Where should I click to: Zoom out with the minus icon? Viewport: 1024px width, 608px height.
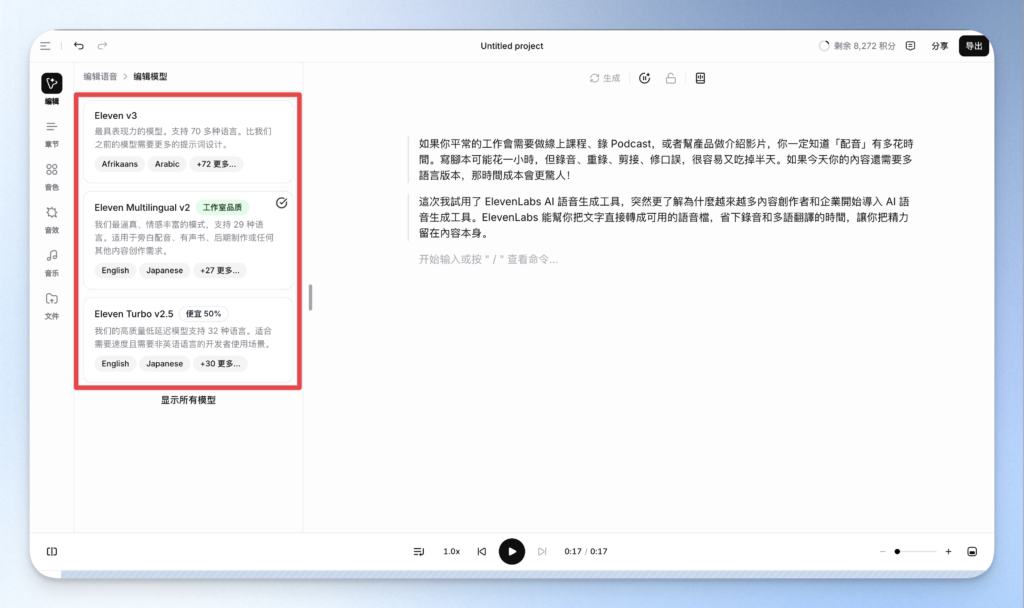[882, 552]
